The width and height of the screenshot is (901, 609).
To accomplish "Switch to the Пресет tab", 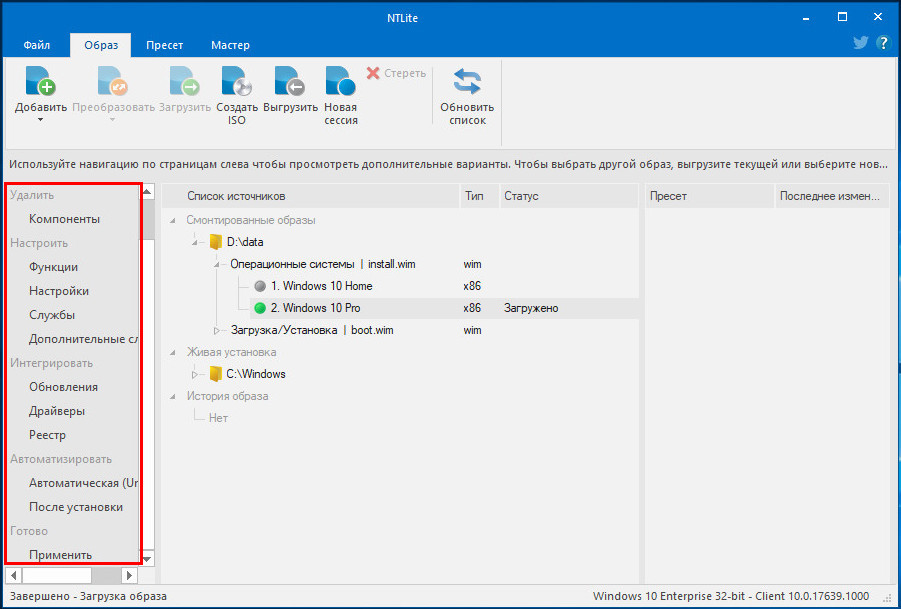I will click(x=164, y=45).
